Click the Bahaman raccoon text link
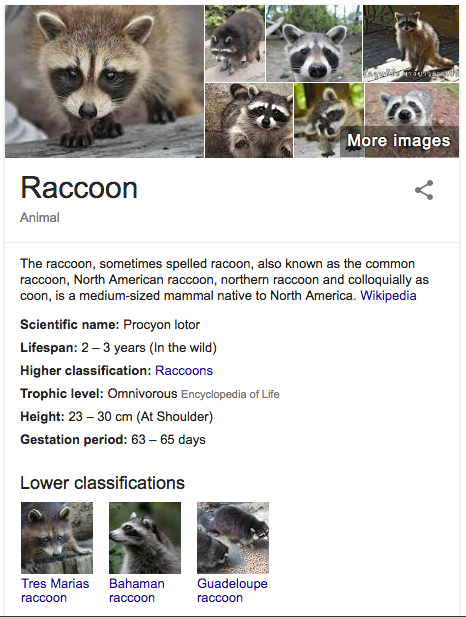466x617 pixels. point(137,590)
